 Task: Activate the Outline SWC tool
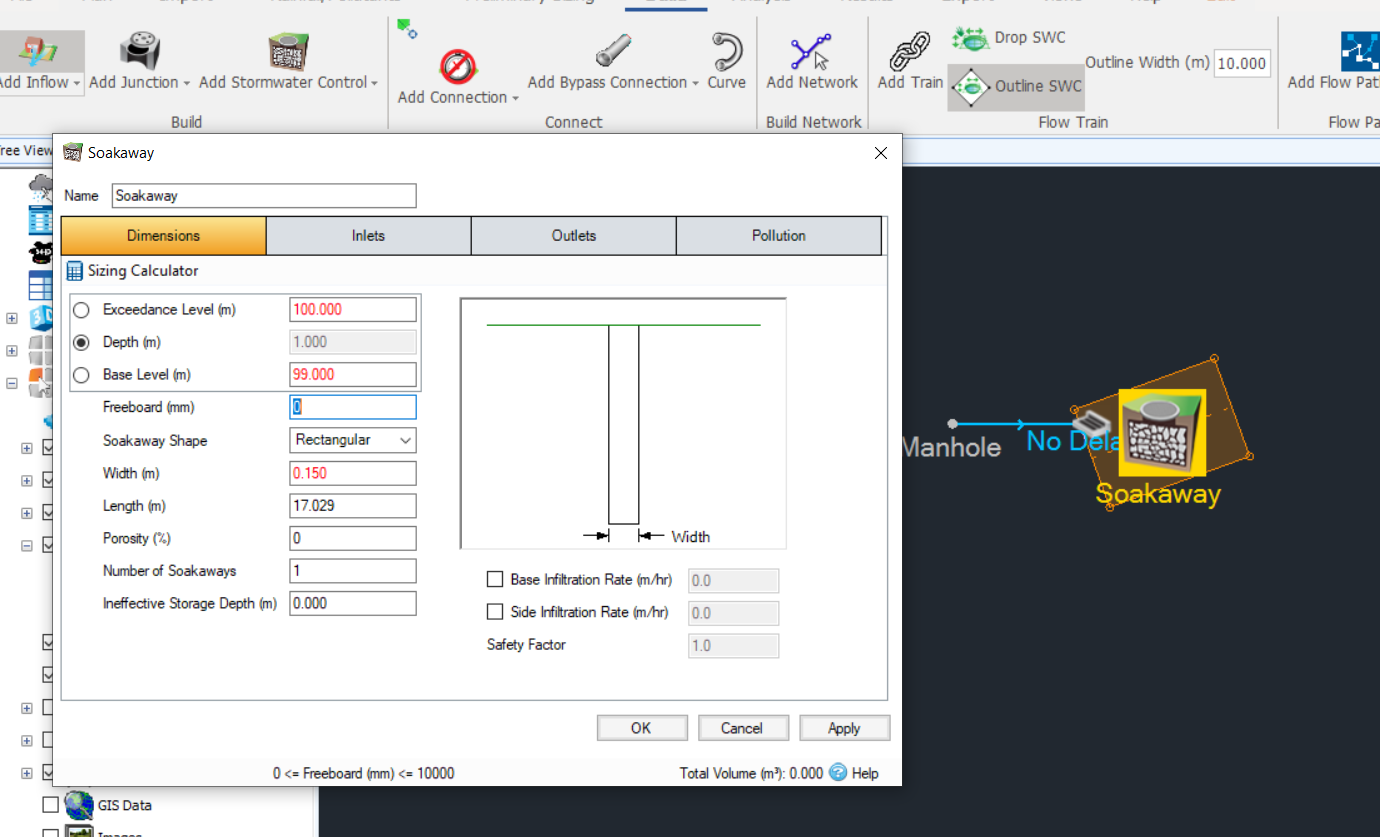click(x=1015, y=87)
